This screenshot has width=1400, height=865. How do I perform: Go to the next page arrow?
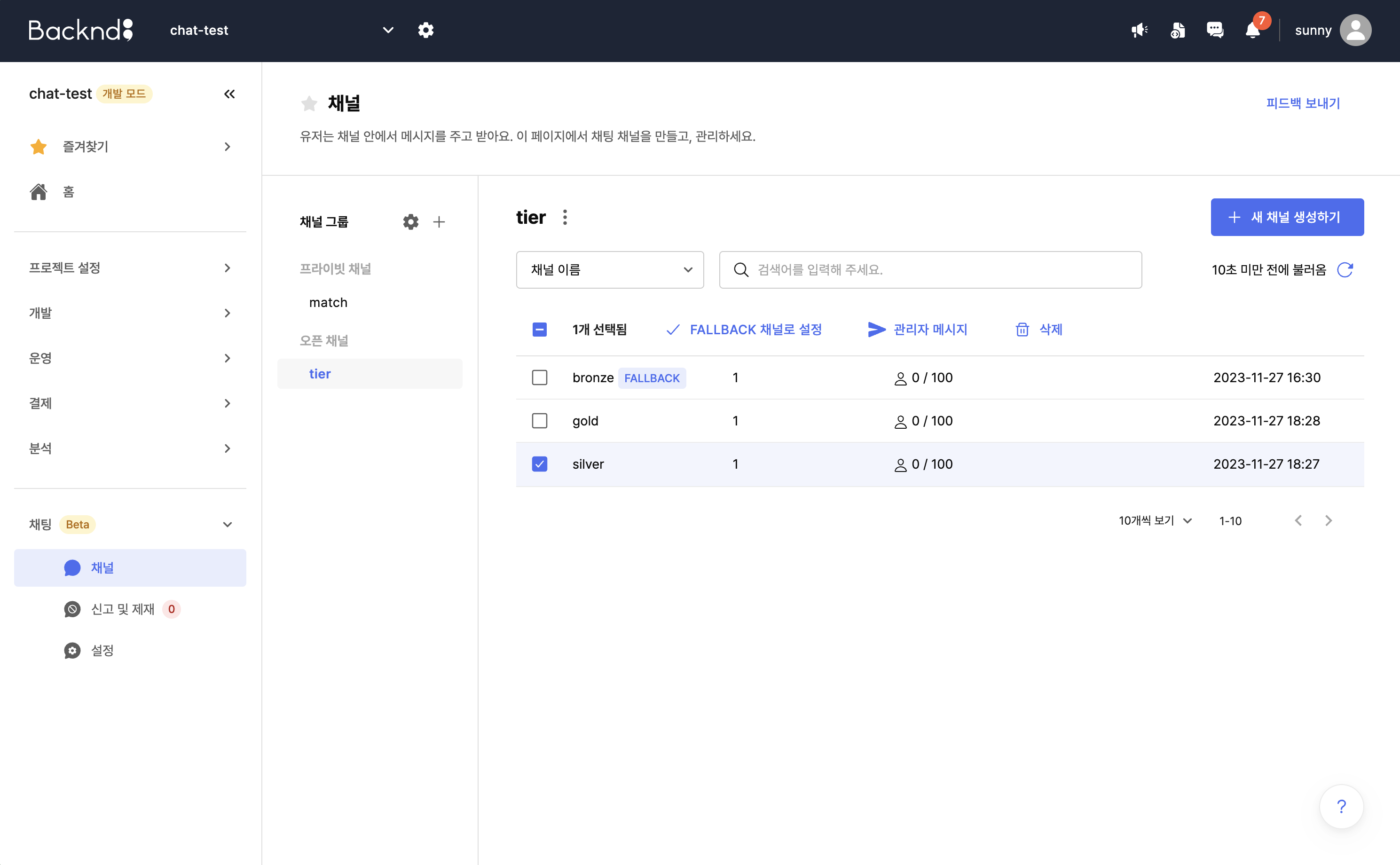coord(1329,520)
